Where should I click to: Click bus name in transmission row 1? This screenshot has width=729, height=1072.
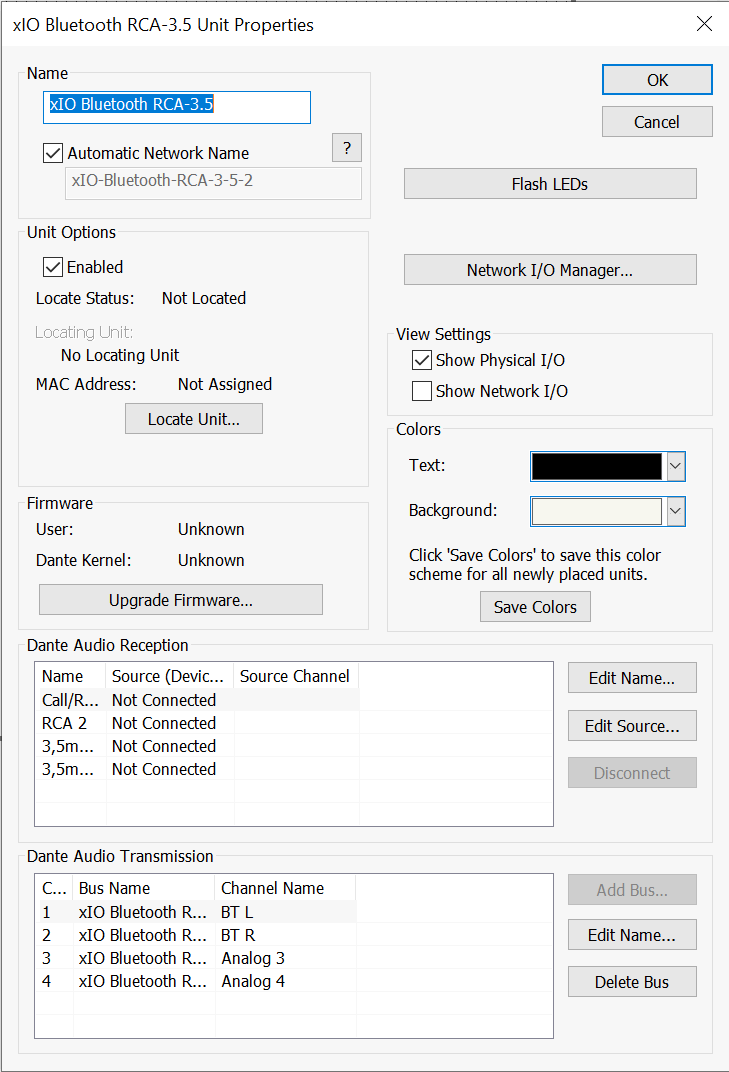point(142,912)
